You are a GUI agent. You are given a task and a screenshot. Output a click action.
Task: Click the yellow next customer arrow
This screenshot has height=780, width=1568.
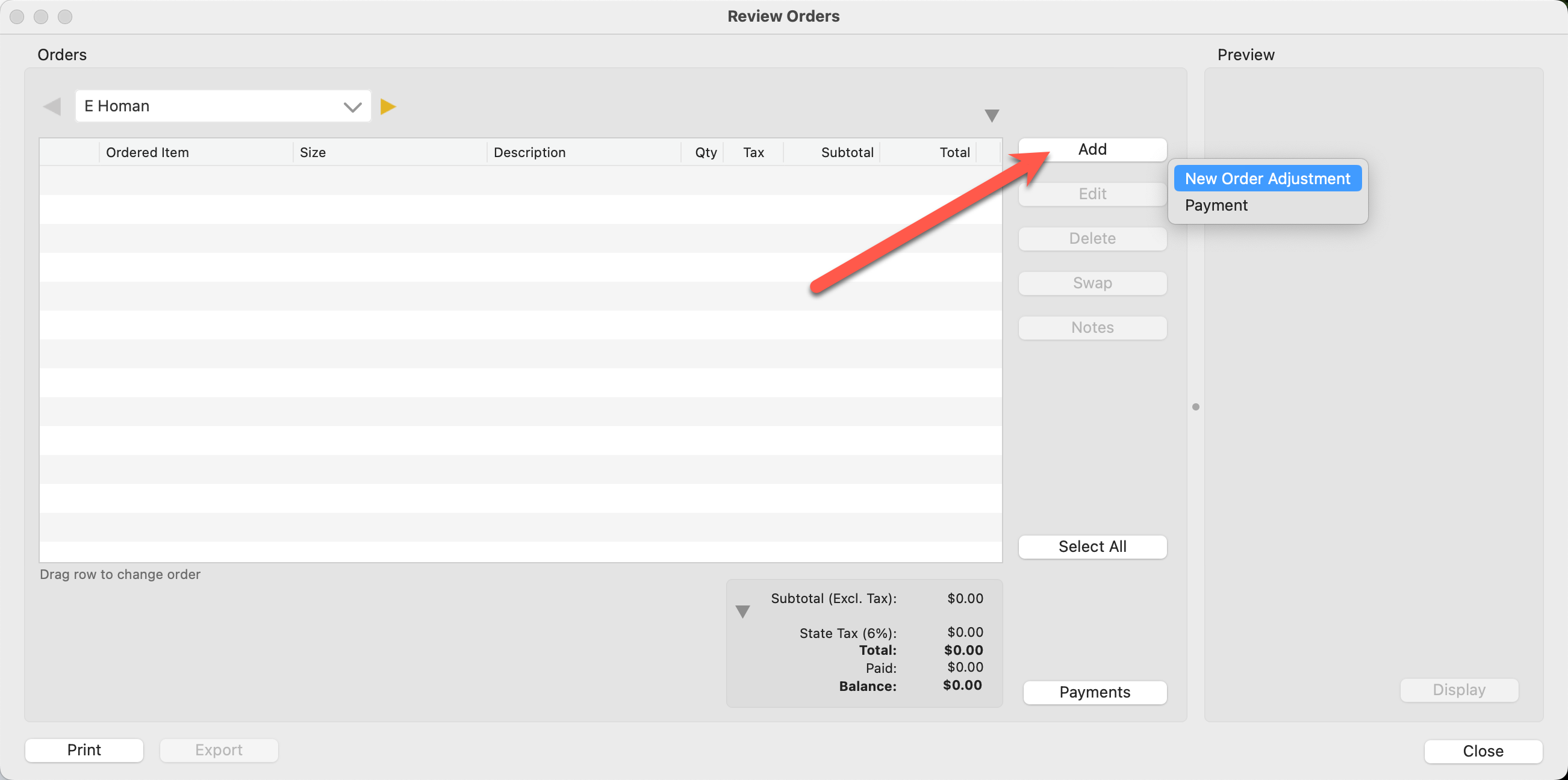(x=388, y=107)
